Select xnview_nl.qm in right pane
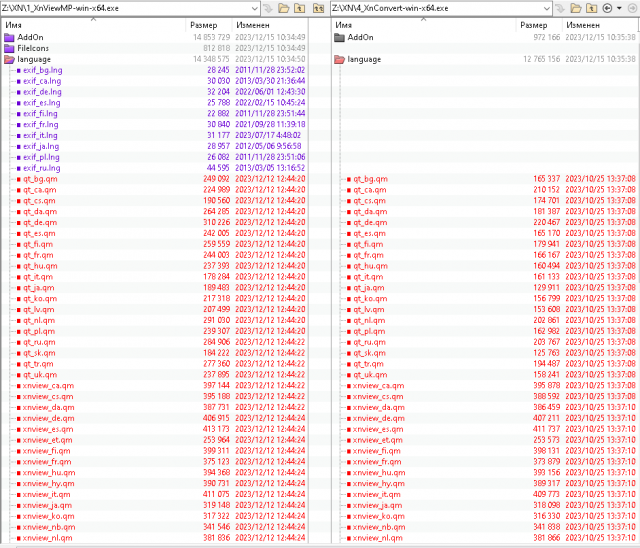 point(378,538)
